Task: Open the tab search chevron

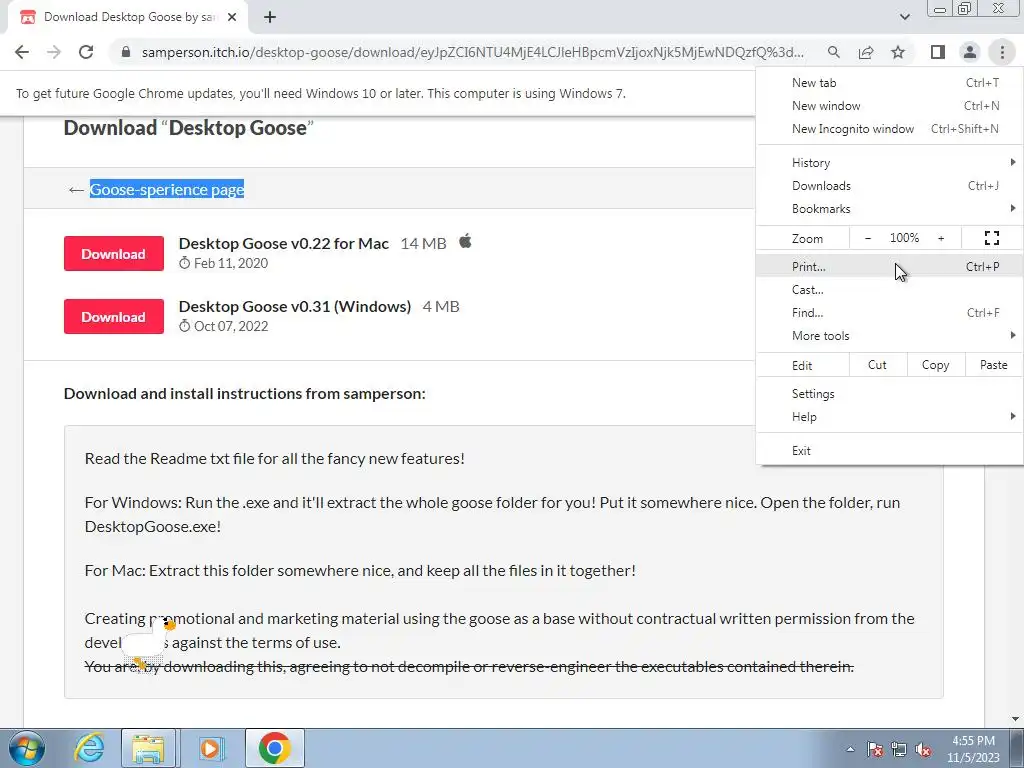Action: pos(904,17)
